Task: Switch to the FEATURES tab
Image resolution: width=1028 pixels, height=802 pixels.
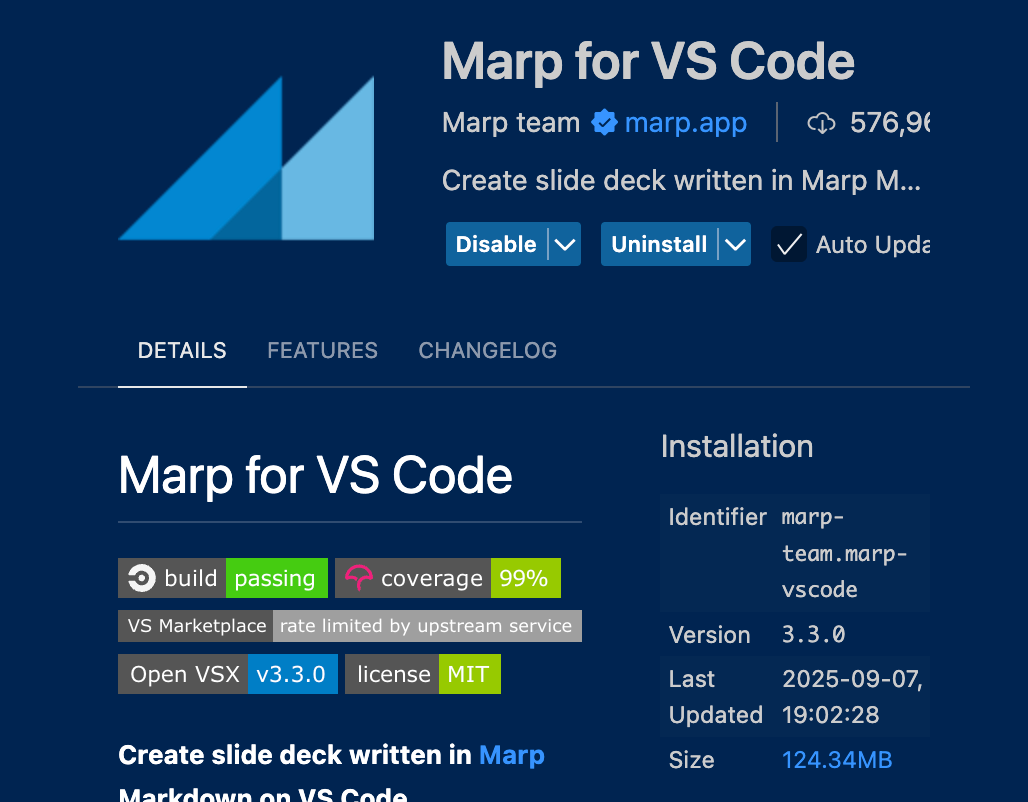Action: [323, 350]
